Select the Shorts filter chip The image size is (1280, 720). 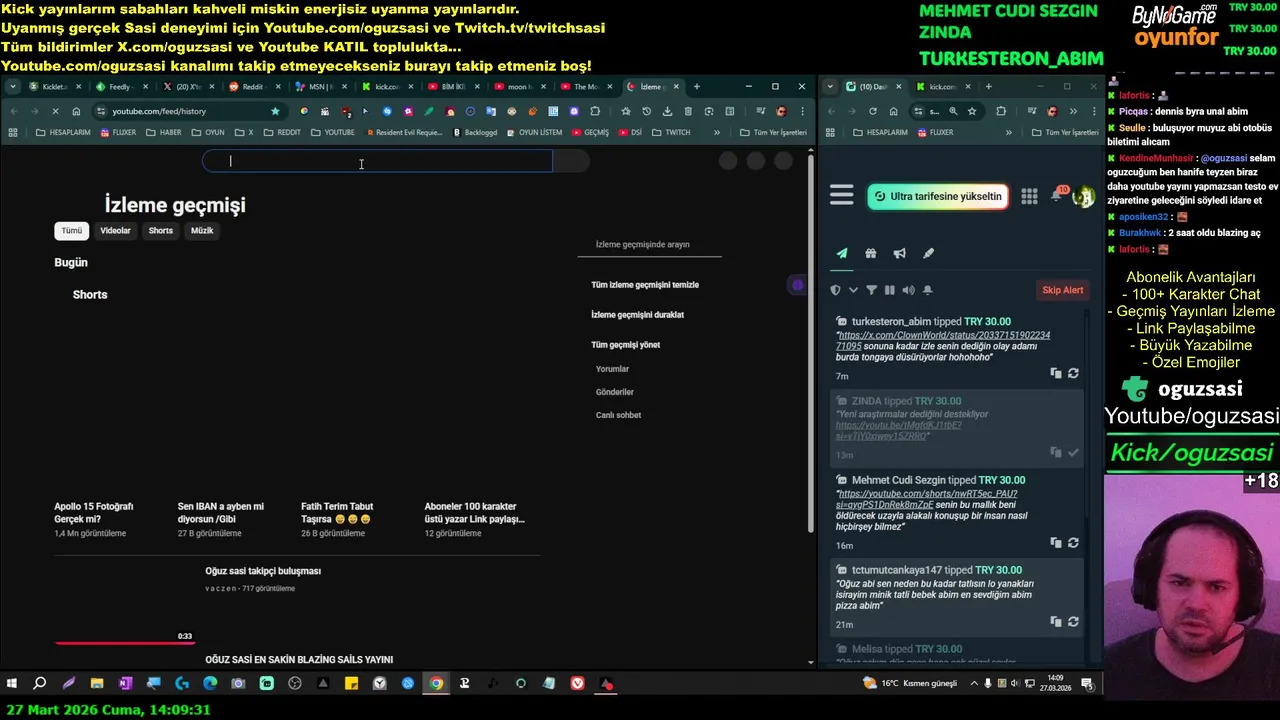161,231
